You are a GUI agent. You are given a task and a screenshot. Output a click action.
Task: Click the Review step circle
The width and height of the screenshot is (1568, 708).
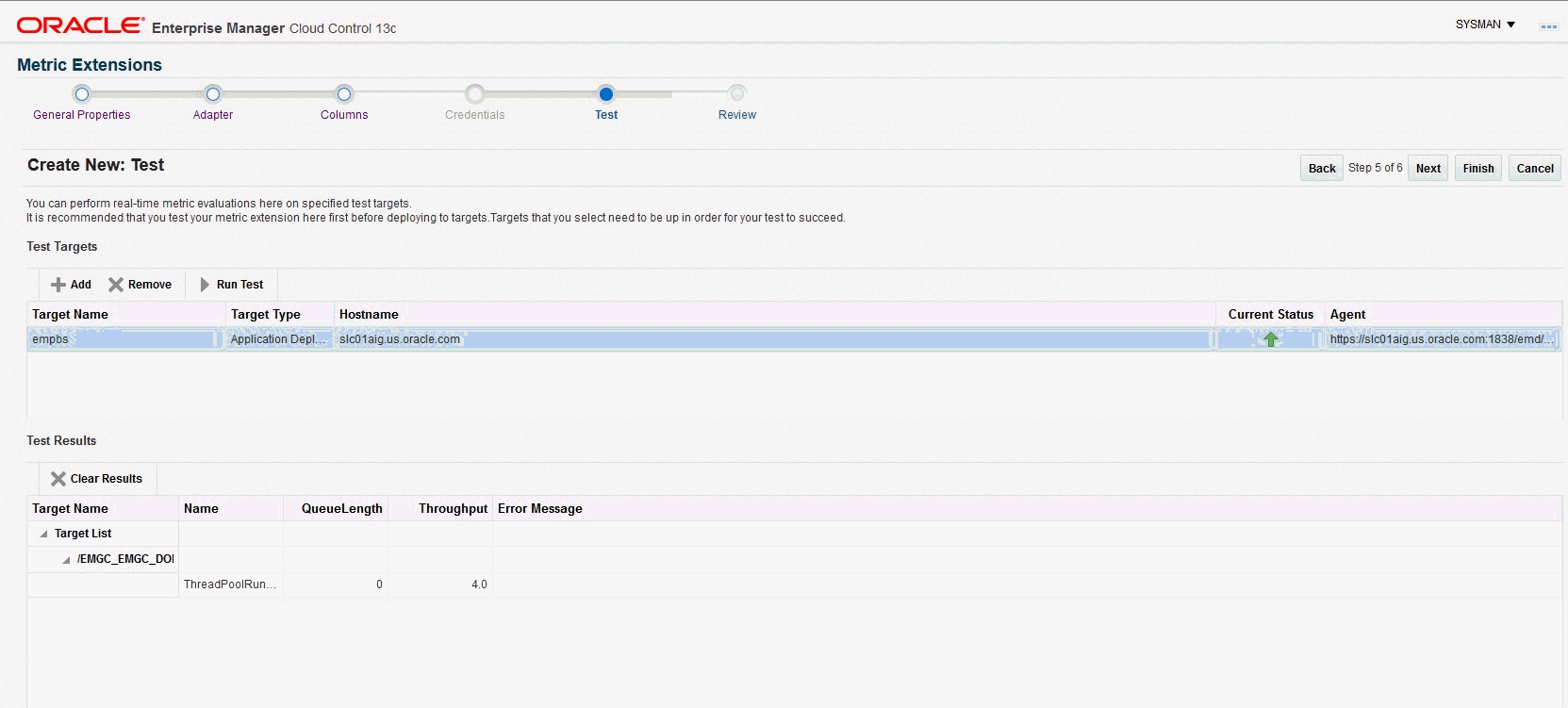(x=737, y=93)
